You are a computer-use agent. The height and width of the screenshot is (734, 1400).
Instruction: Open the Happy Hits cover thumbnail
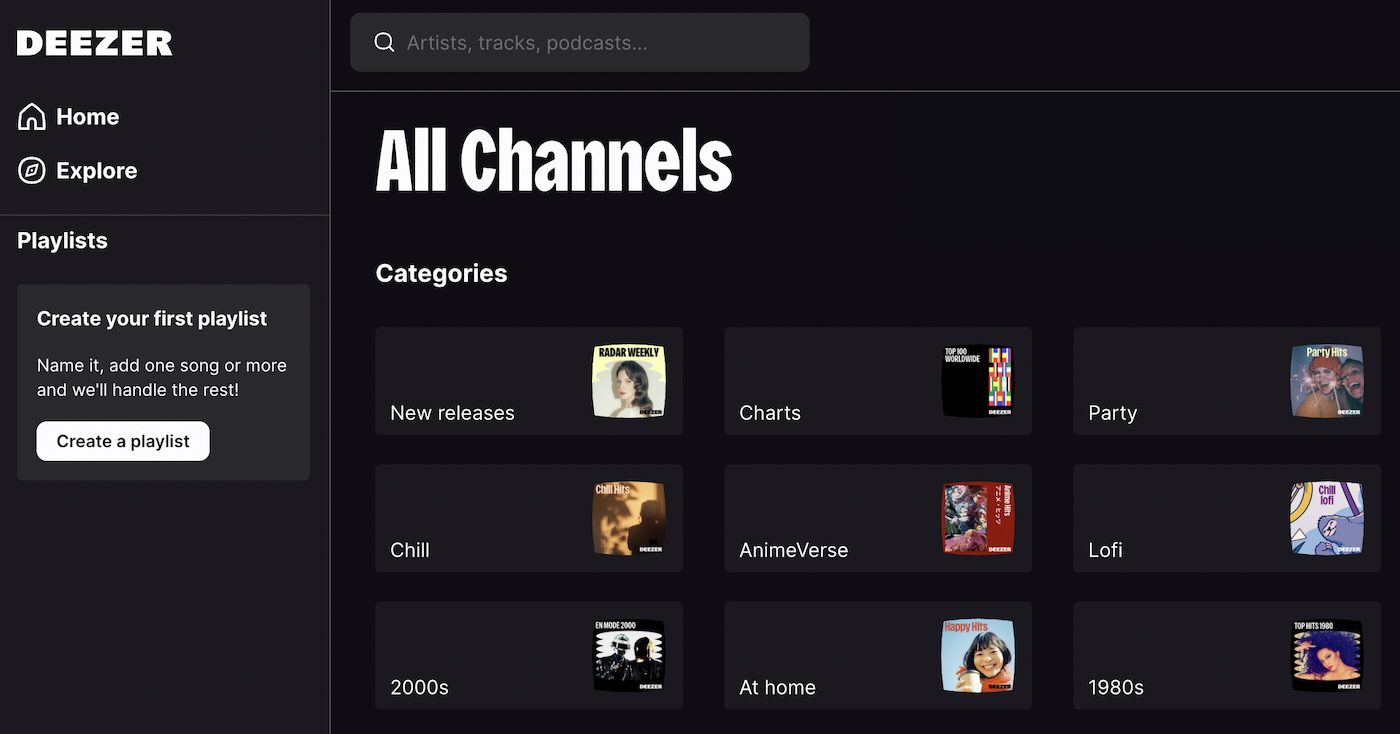[x=978, y=655]
